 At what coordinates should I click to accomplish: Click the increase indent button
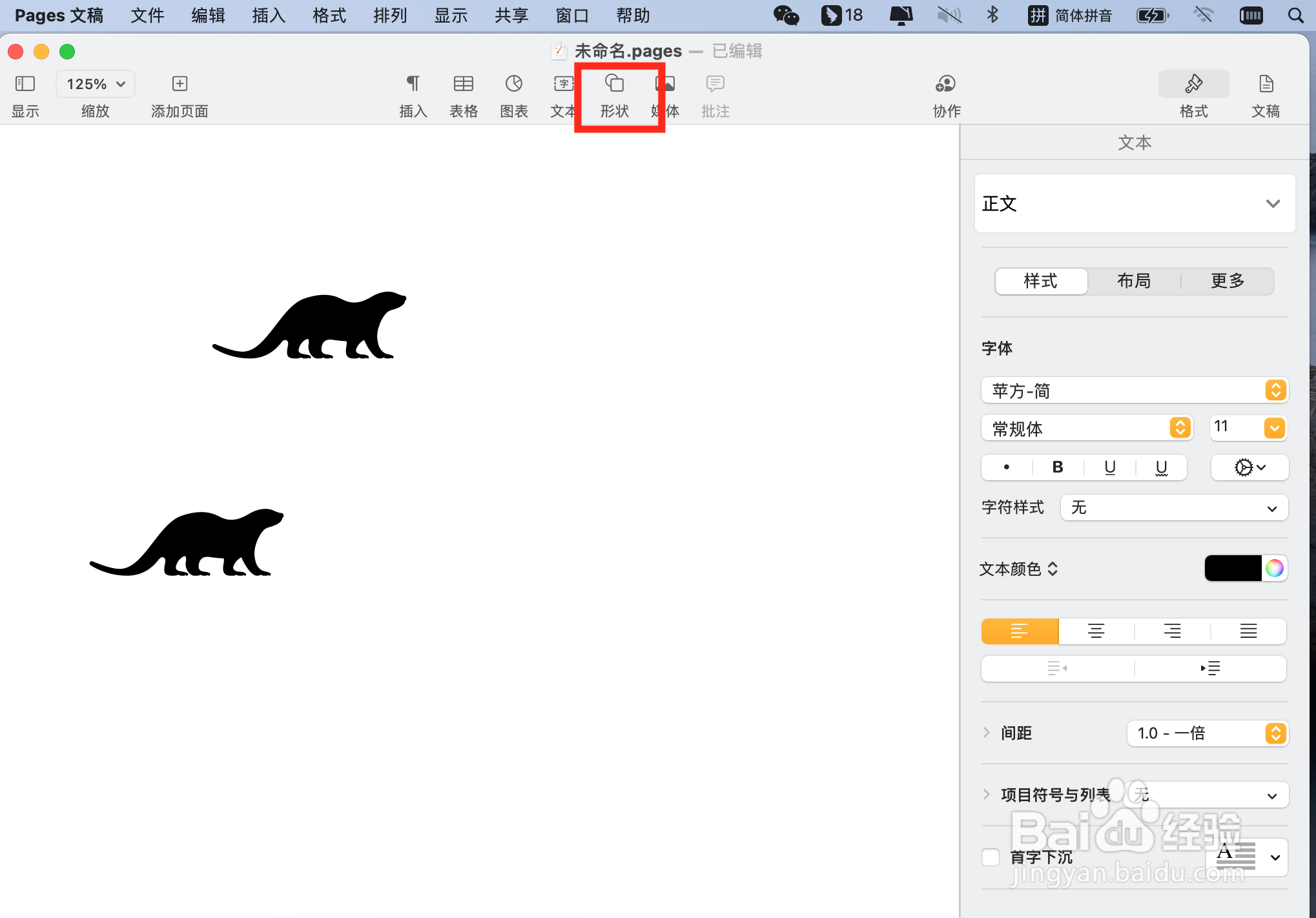1210,668
